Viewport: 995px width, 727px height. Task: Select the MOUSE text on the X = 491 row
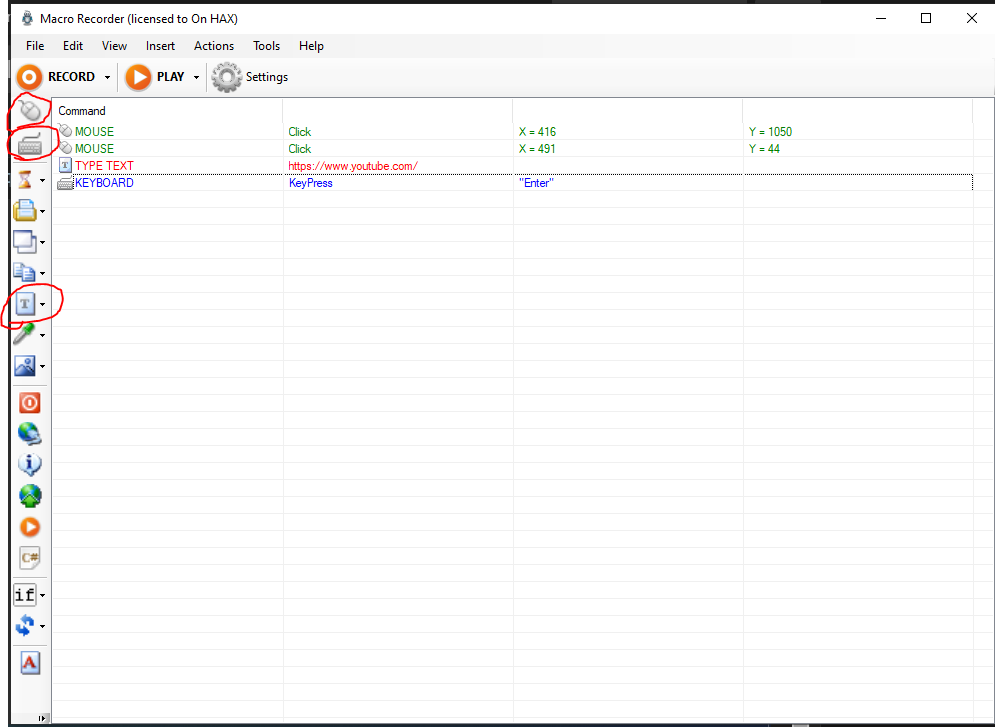(x=95, y=148)
